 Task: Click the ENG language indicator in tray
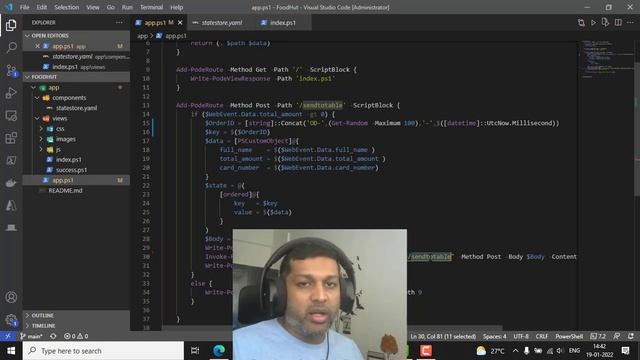point(574,351)
